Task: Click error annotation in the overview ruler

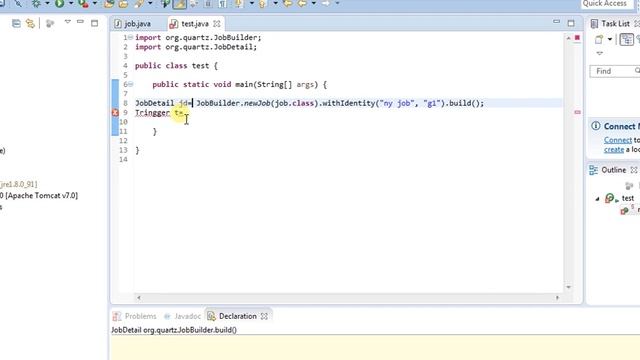Action: 577,112
